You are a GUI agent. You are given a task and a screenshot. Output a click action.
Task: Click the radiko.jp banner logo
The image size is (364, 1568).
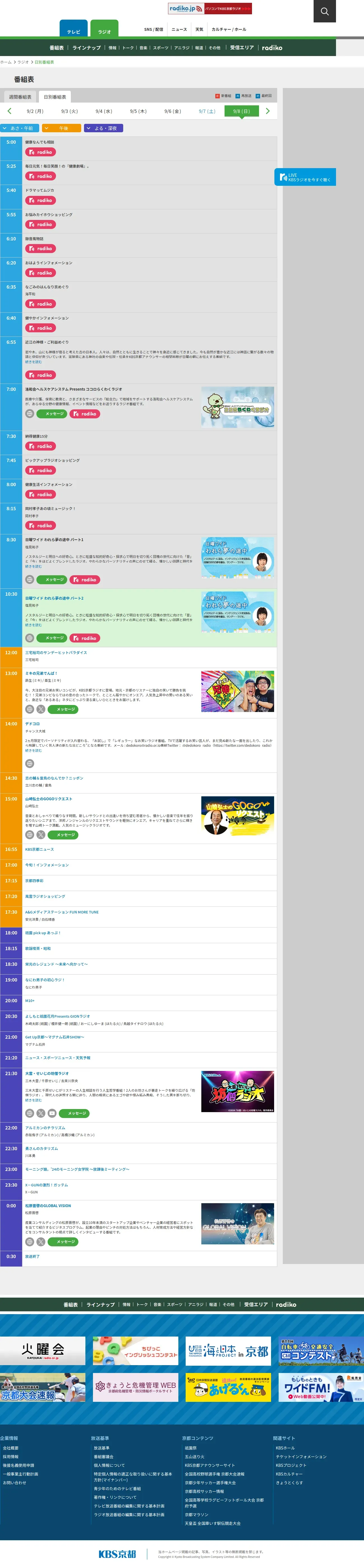(209, 8)
